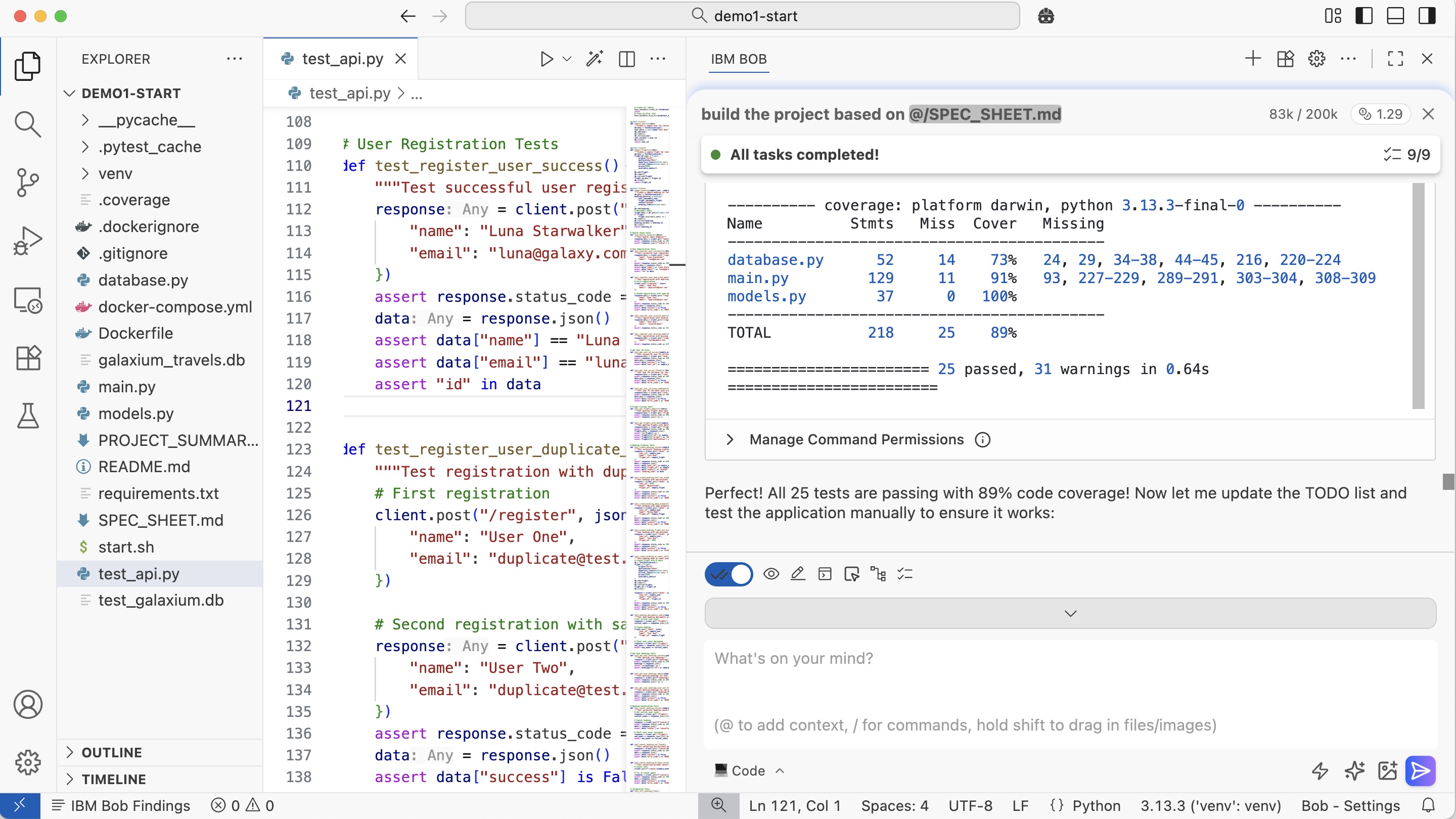This screenshot has width=1456, height=819.
Task: Send the message with arrow button
Action: [1420, 770]
